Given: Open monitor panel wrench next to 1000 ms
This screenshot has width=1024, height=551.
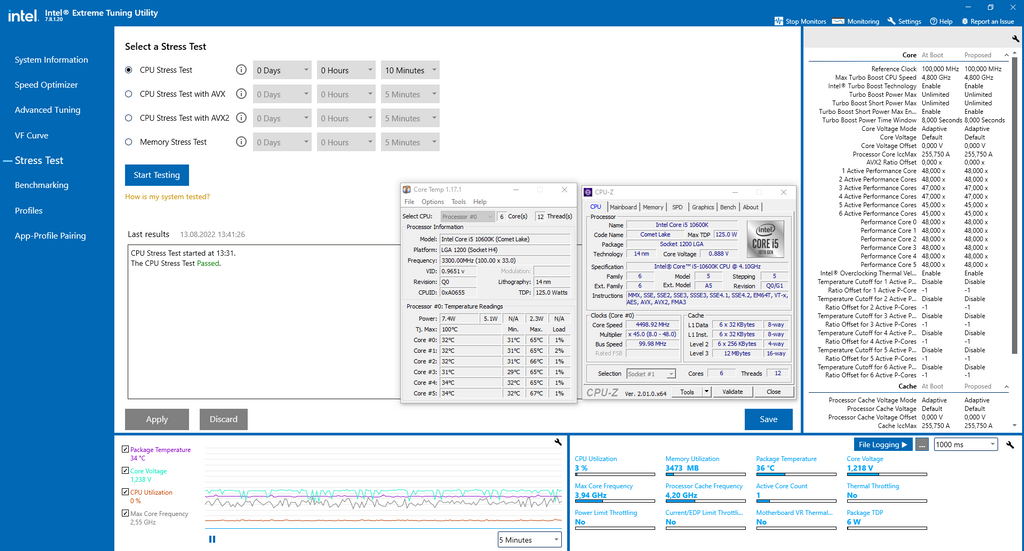Looking at the screenshot, I should 1010,445.
